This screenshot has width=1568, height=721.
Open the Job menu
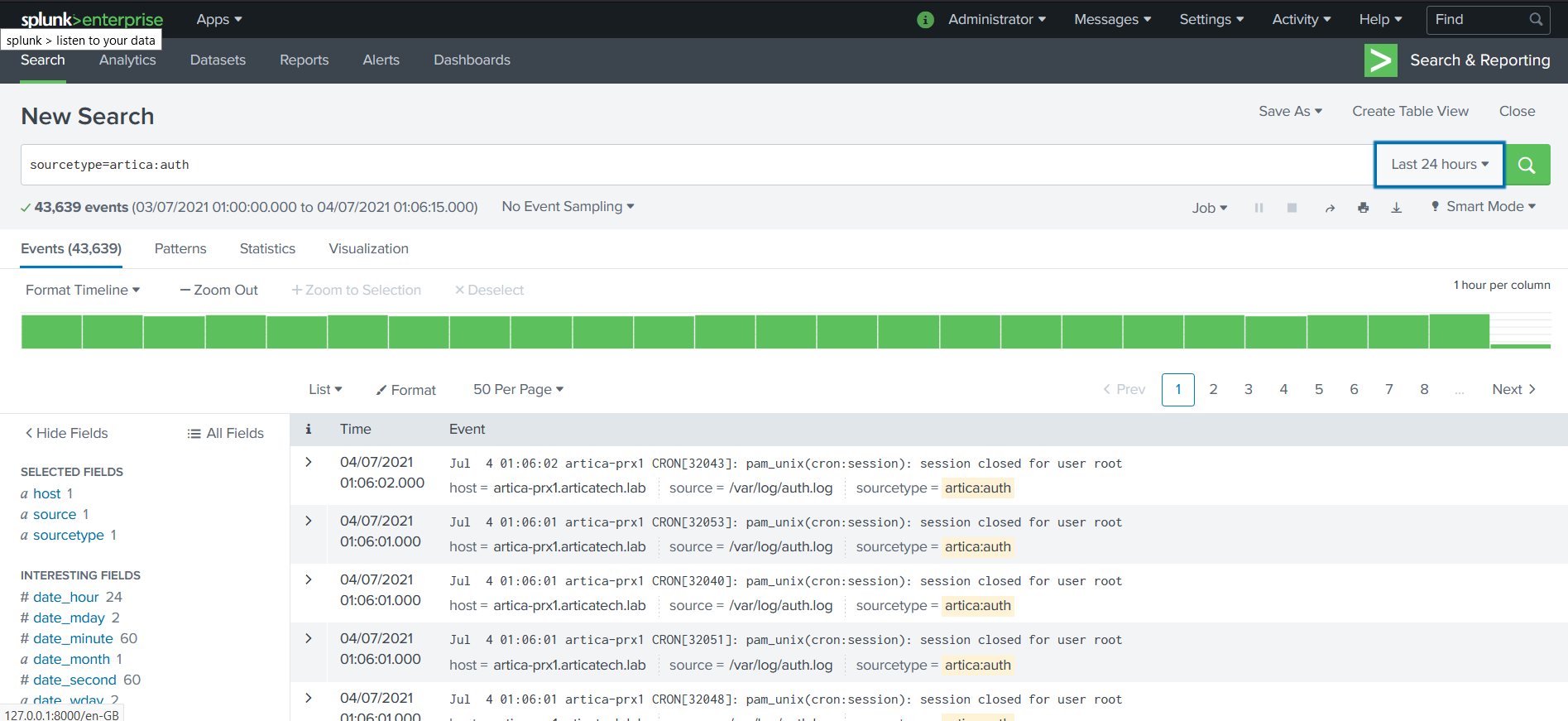coord(1210,208)
